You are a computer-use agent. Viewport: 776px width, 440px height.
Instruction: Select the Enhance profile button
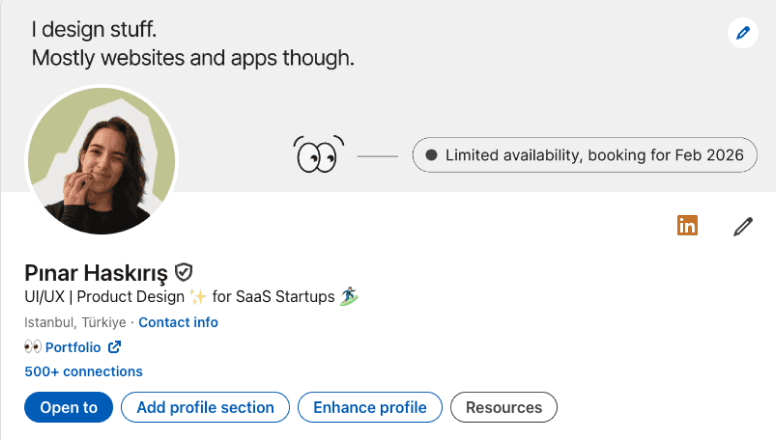click(x=370, y=407)
